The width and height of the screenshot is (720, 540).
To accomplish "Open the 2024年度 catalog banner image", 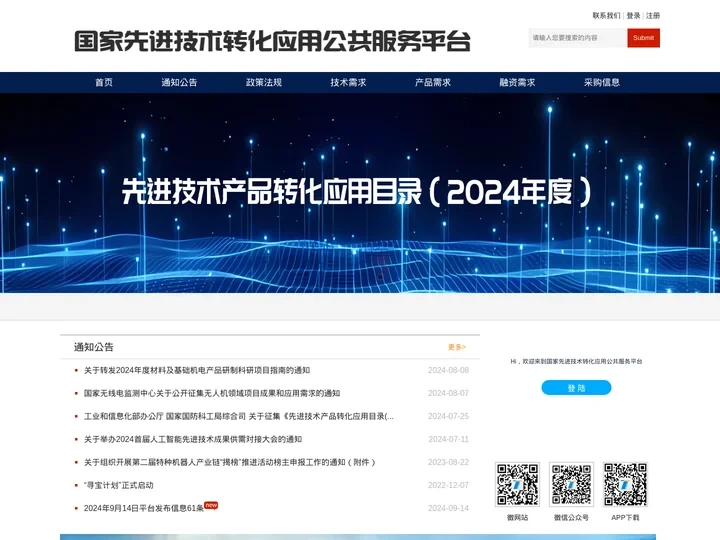I will click(360, 193).
